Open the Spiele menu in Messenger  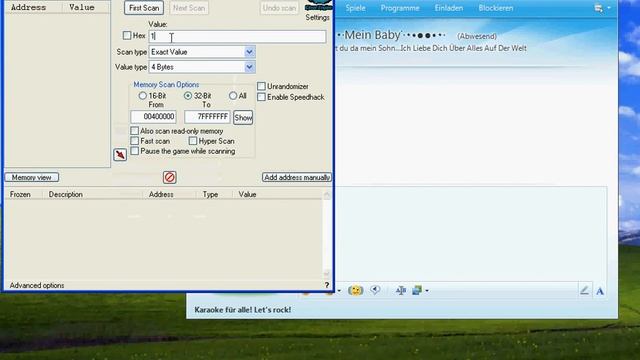(355, 8)
